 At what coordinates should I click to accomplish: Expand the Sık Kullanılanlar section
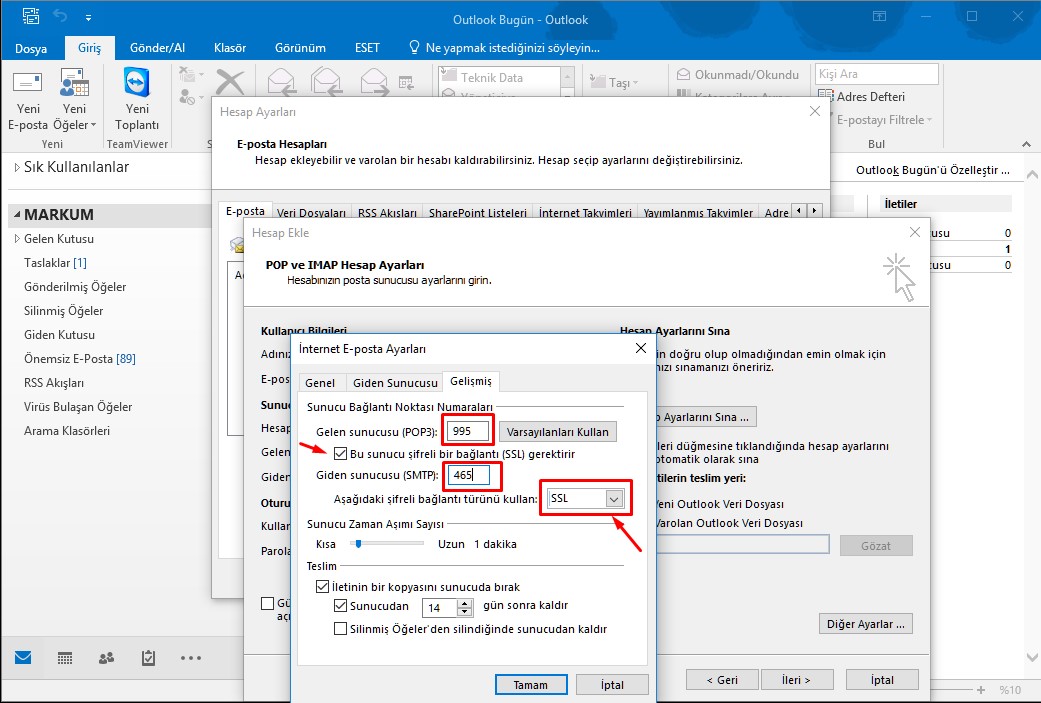[x=17, y=167]
